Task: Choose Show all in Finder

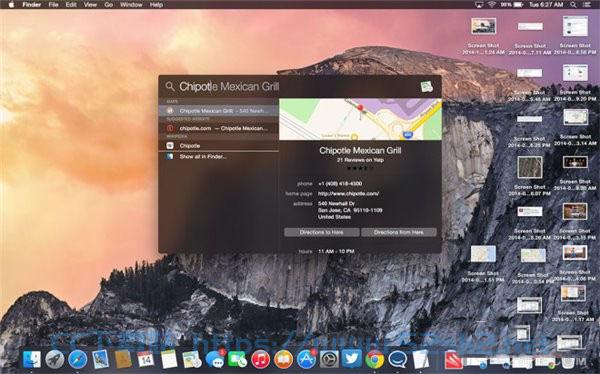Action: pos(218,157)
